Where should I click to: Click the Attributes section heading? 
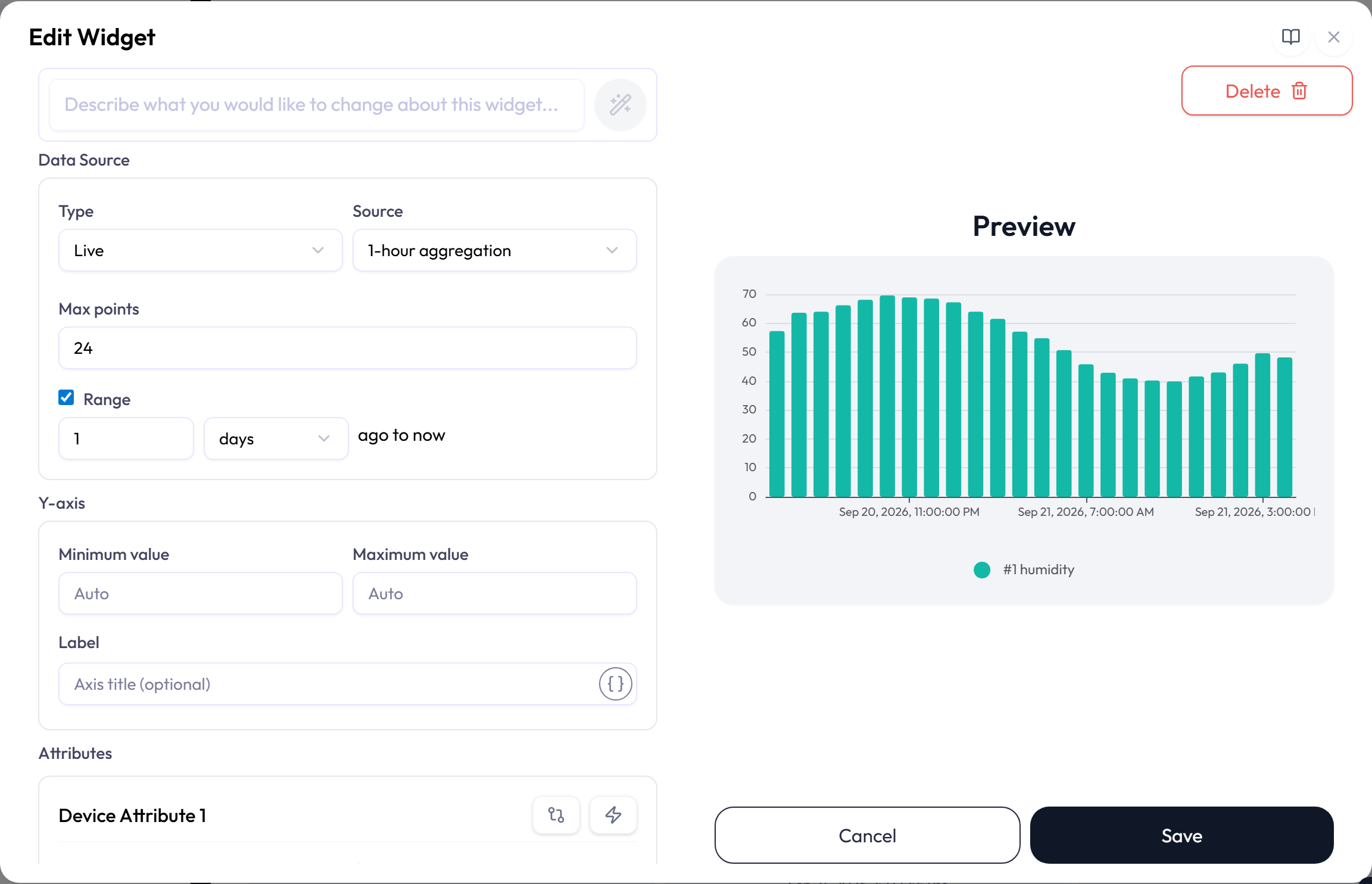click(75, 754)
